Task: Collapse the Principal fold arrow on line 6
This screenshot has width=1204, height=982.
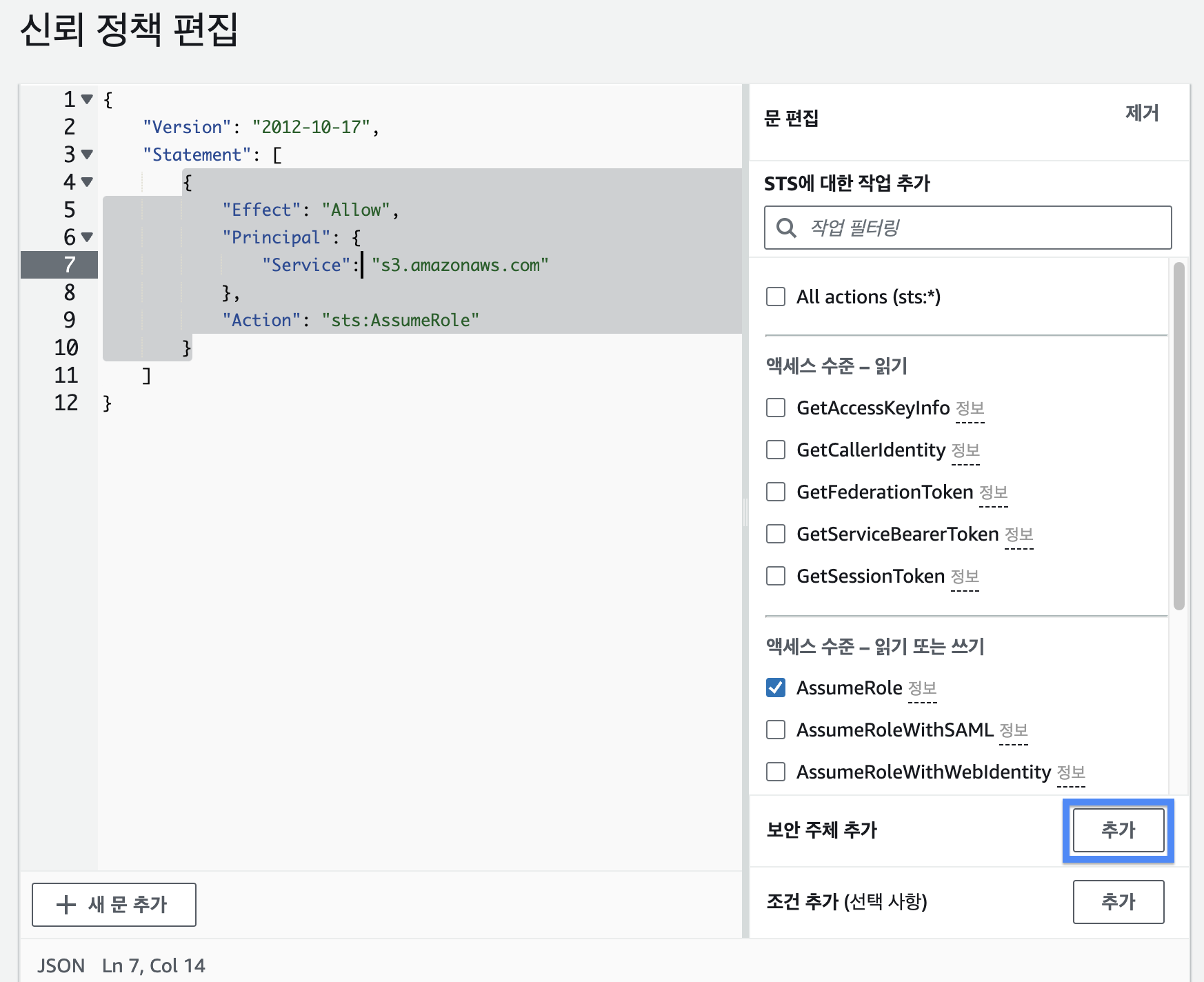Action: pos(87,237)
